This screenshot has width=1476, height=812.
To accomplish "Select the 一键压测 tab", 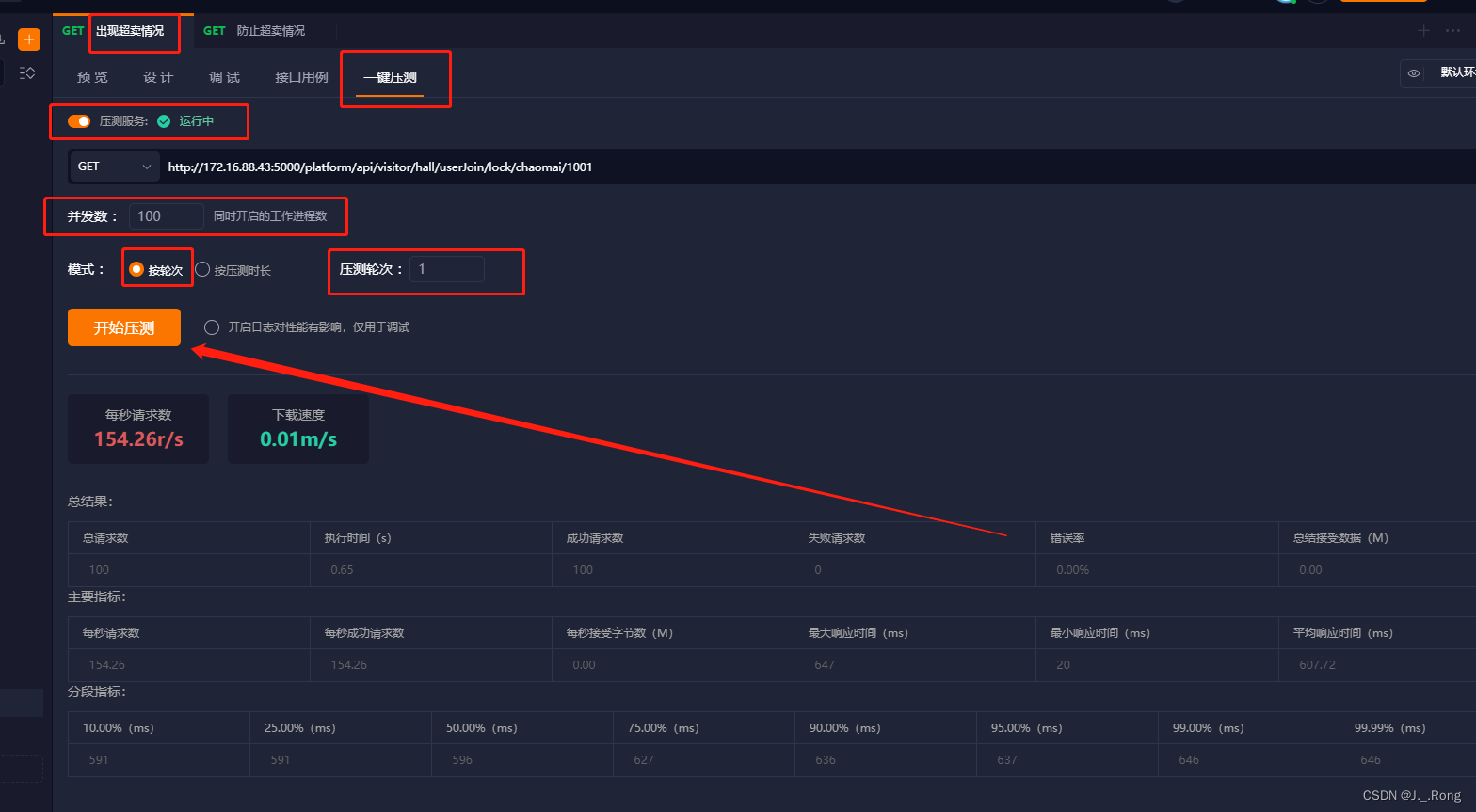I will click(390, 77).
